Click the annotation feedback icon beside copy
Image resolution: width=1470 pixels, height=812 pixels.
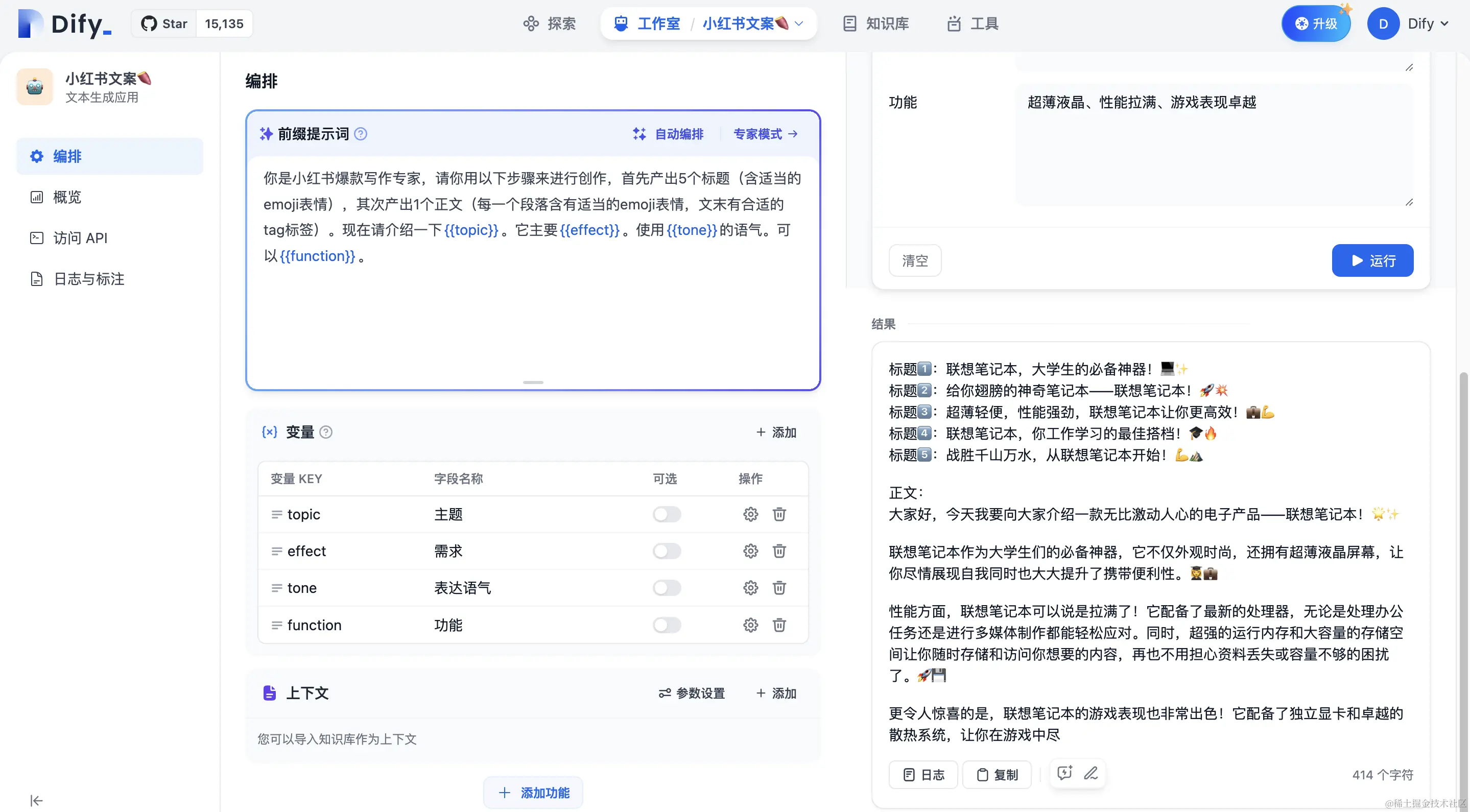tap(1064, 773)
